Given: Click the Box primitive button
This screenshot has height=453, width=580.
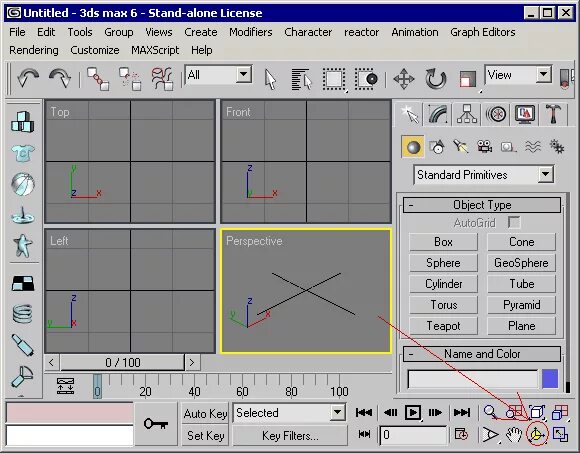Looking at the screenshot, I should [x=443, y=242].
